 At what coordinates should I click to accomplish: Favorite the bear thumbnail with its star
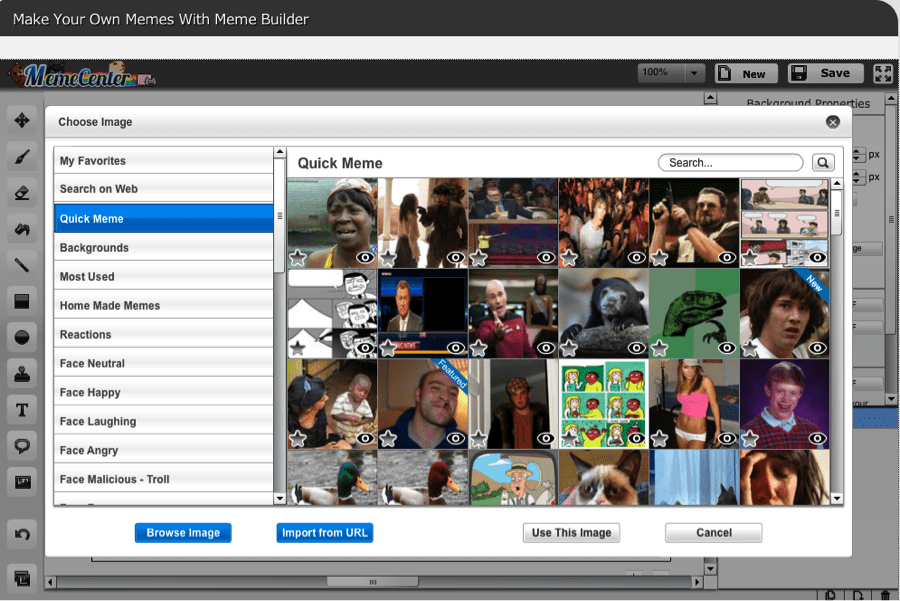point(569,348)
